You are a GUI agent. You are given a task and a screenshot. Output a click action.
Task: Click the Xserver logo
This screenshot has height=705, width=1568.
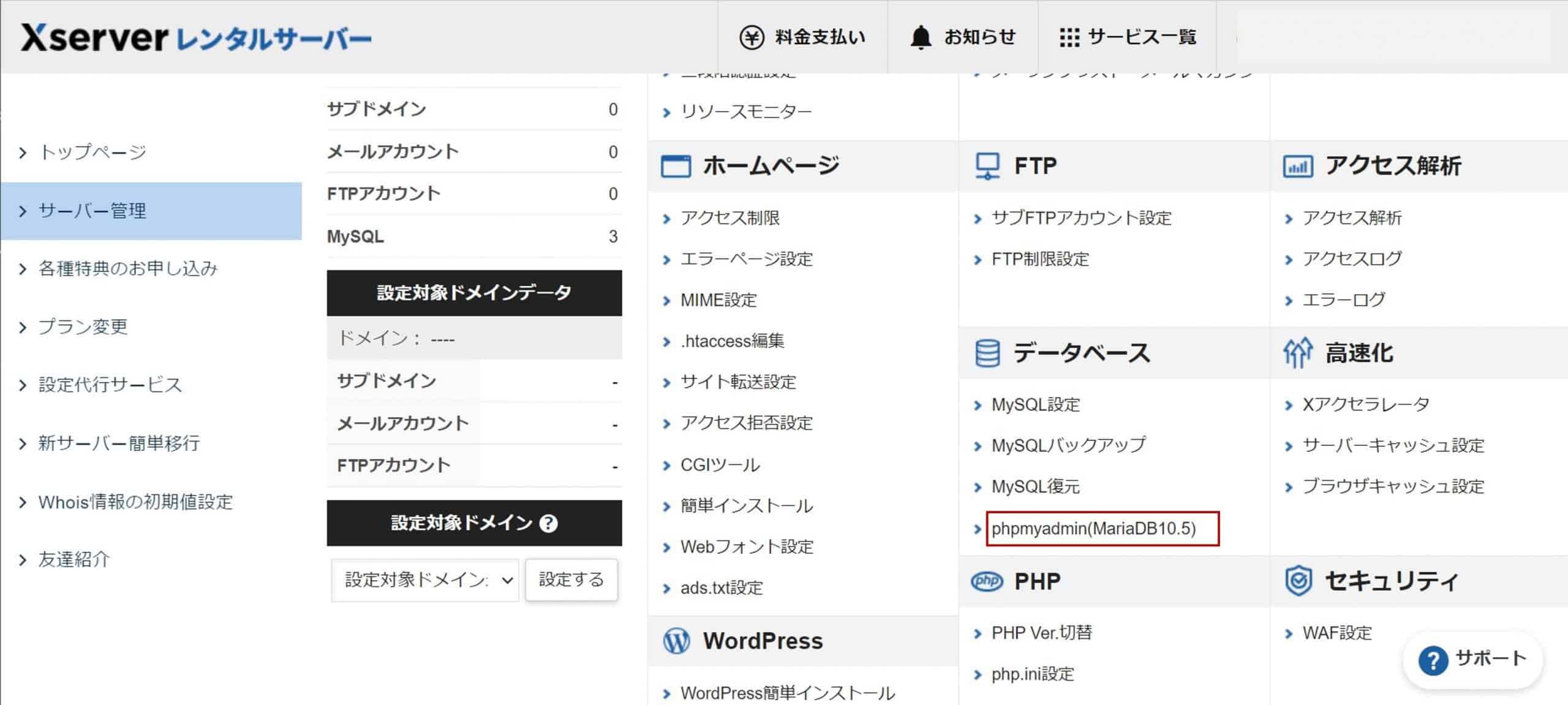click(196, 37)
